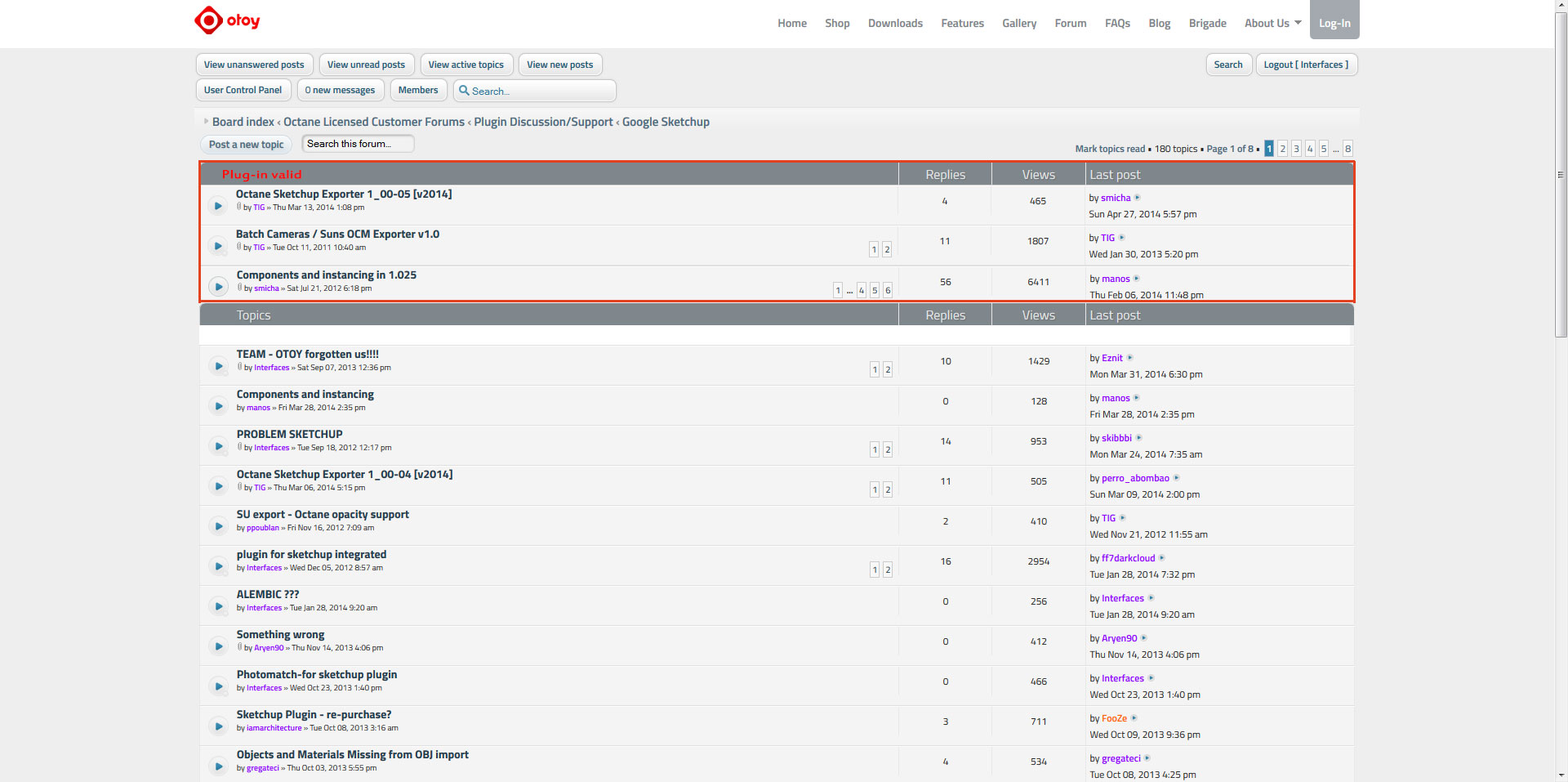View latest post icon next to ff7darkcloud

(x=1162, y=558)
